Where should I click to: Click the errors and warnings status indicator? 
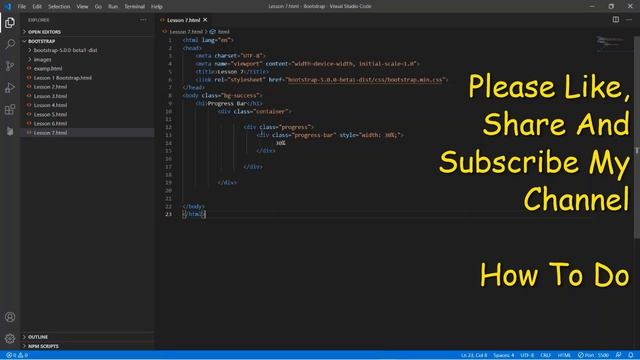17,355
